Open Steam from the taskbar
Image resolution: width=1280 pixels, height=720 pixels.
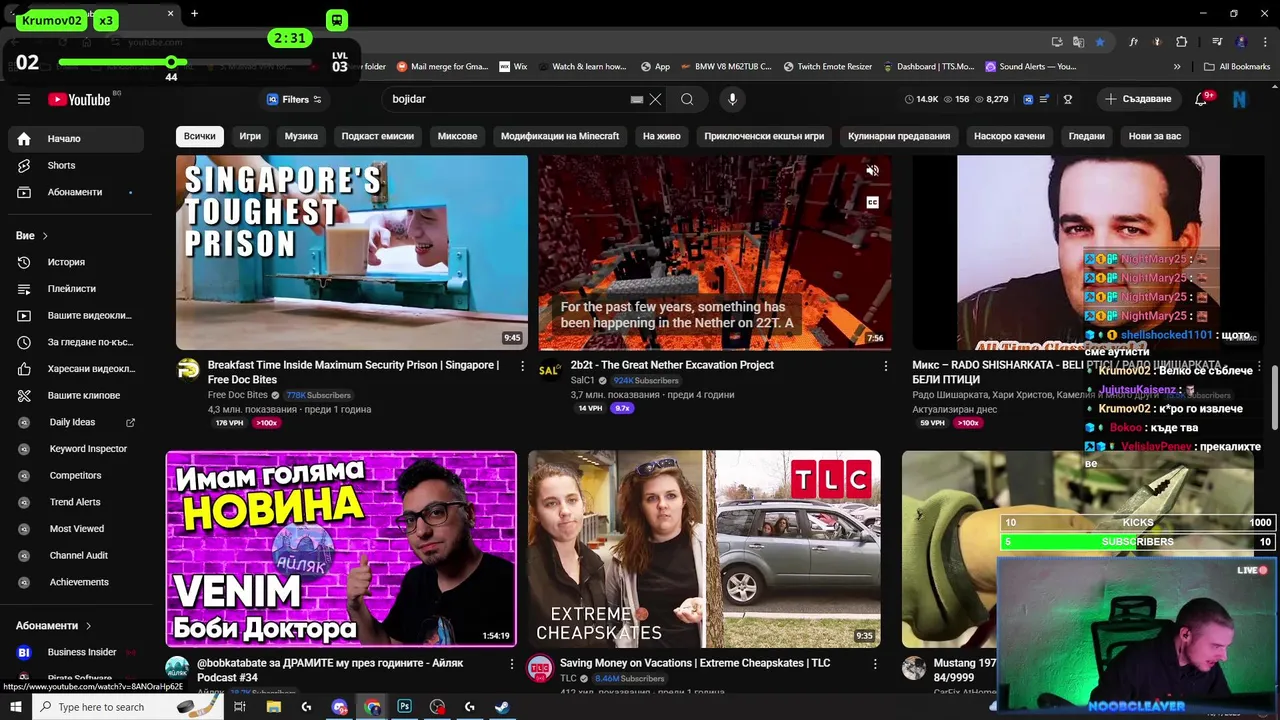pyautogui.click(x=502, y=706)
